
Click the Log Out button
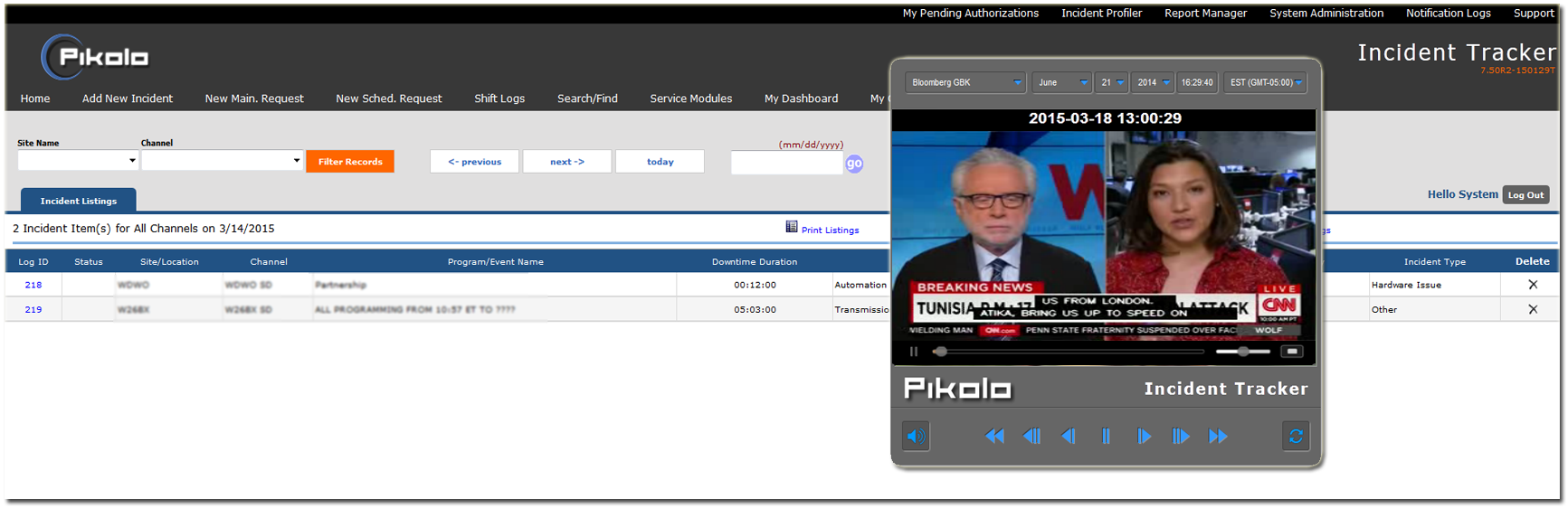(x=1525, y=195)
